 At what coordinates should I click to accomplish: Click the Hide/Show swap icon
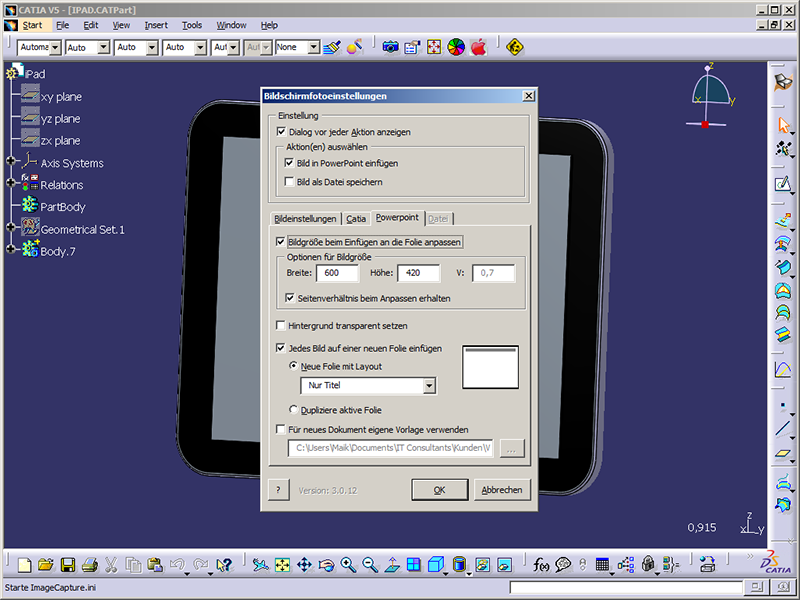pos(483,565)
